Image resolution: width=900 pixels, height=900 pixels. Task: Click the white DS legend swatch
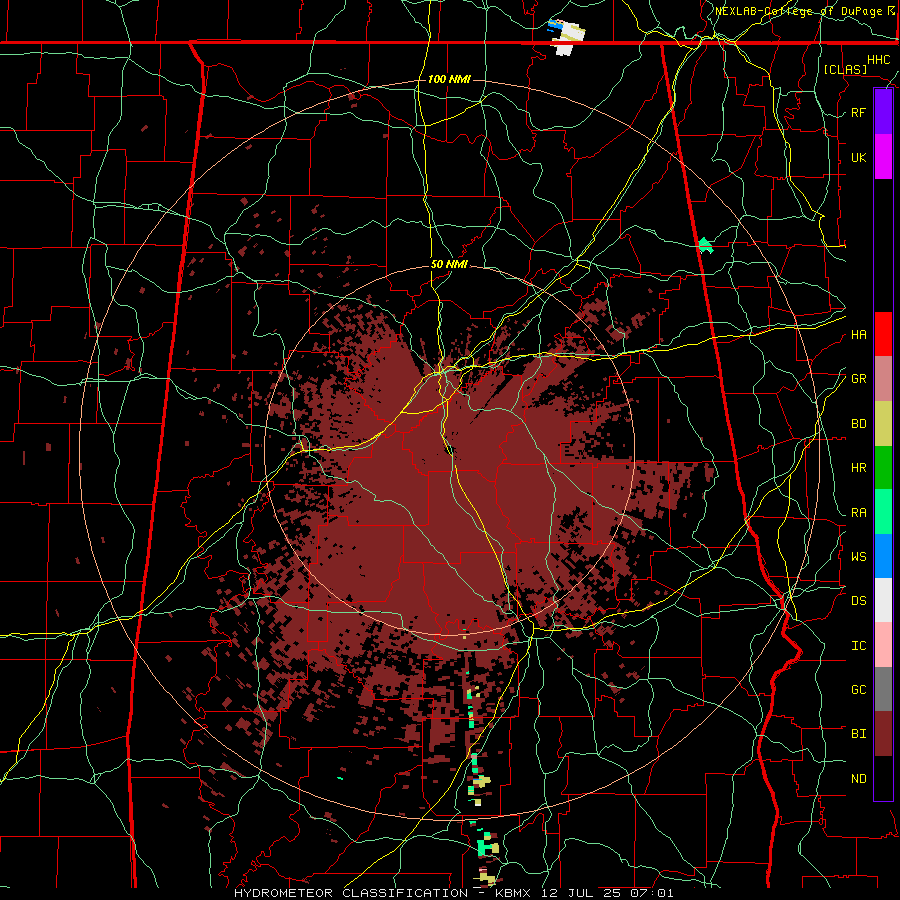[x=883, y=600]
